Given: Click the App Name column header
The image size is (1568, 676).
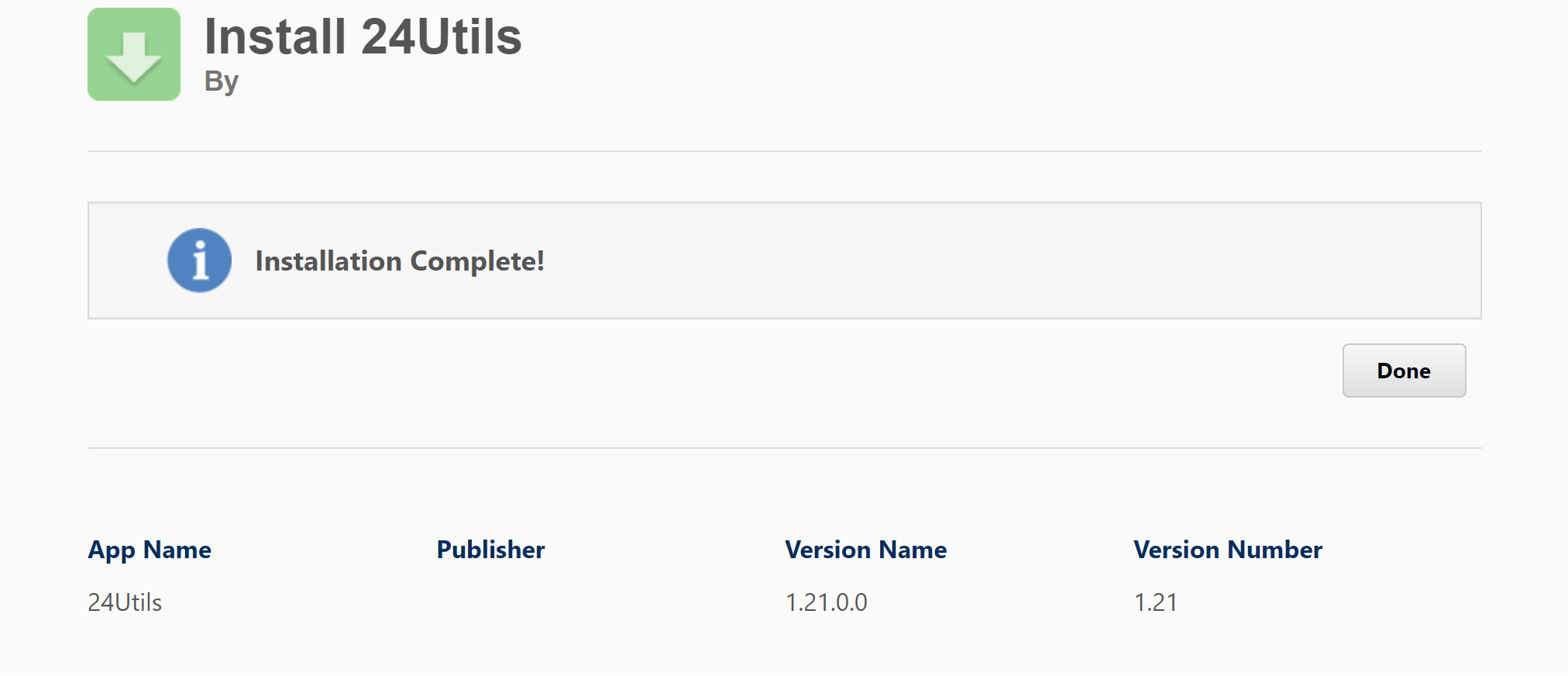Looking at the screenshot, I should tap(150, 550).
